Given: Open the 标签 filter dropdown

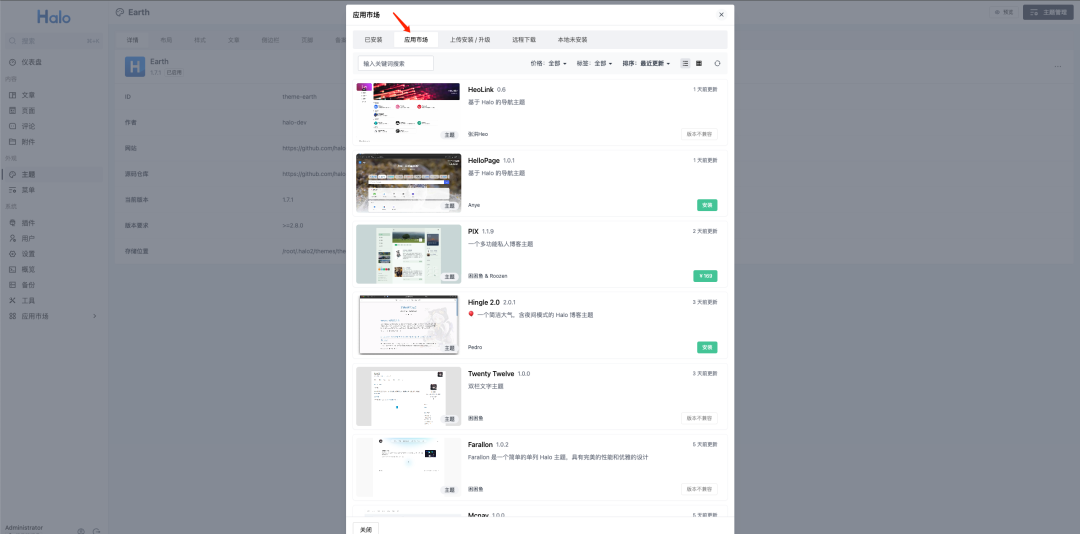Looking at the screenshot, I should click(x=594, y=63).
